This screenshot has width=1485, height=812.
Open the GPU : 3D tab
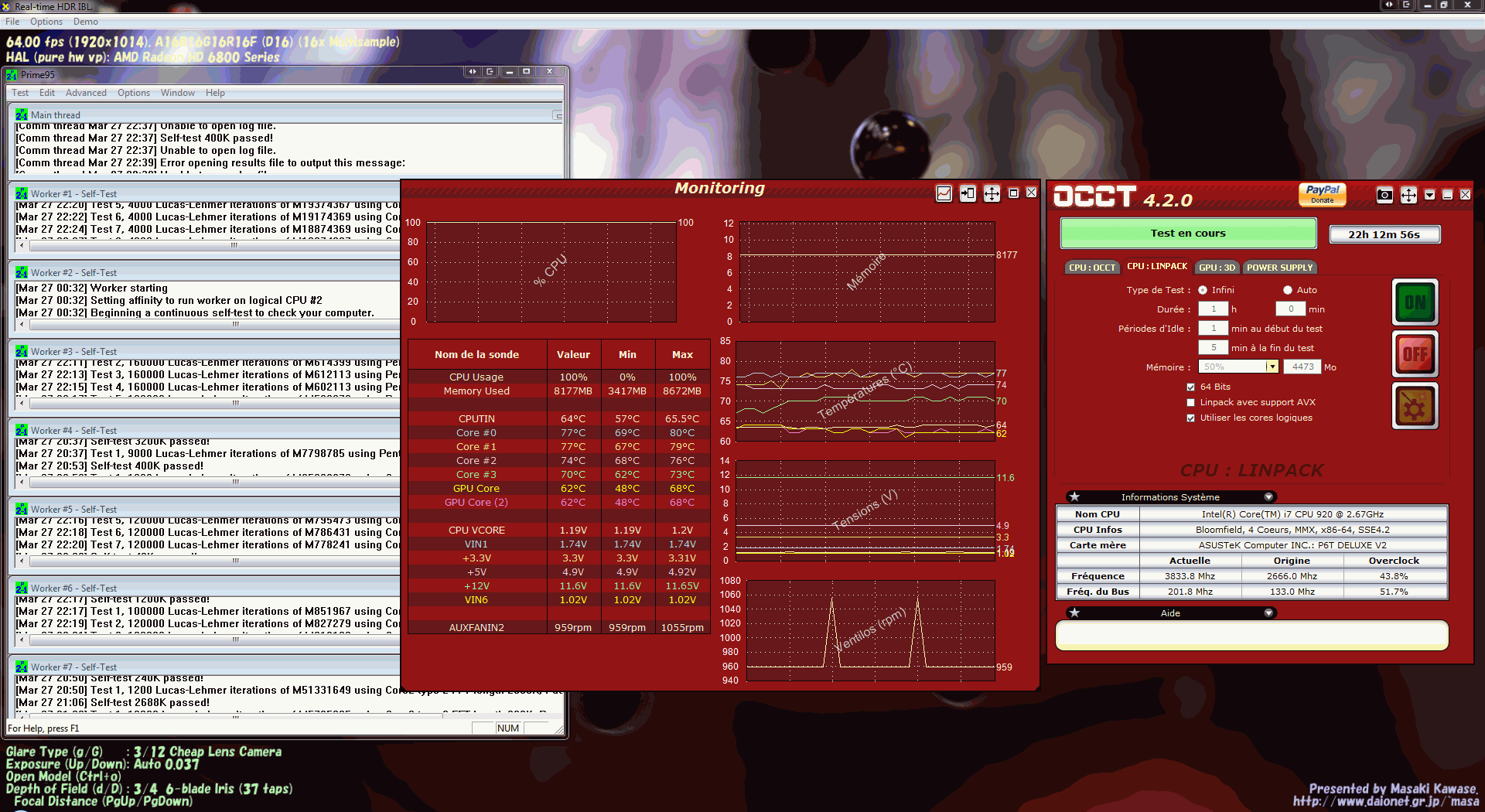click(1217, 268)
